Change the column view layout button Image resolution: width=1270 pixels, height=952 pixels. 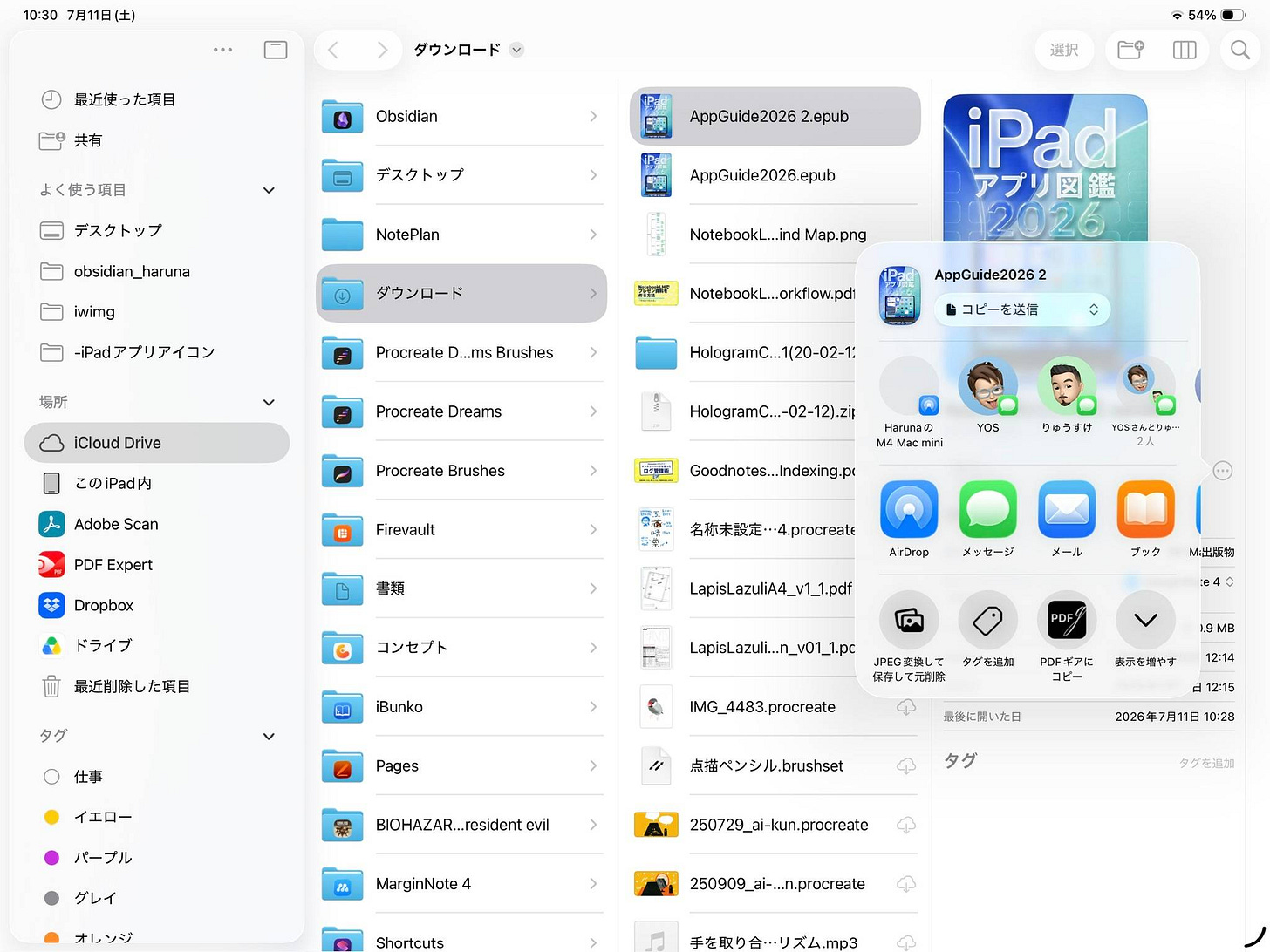pos(1185,50)
